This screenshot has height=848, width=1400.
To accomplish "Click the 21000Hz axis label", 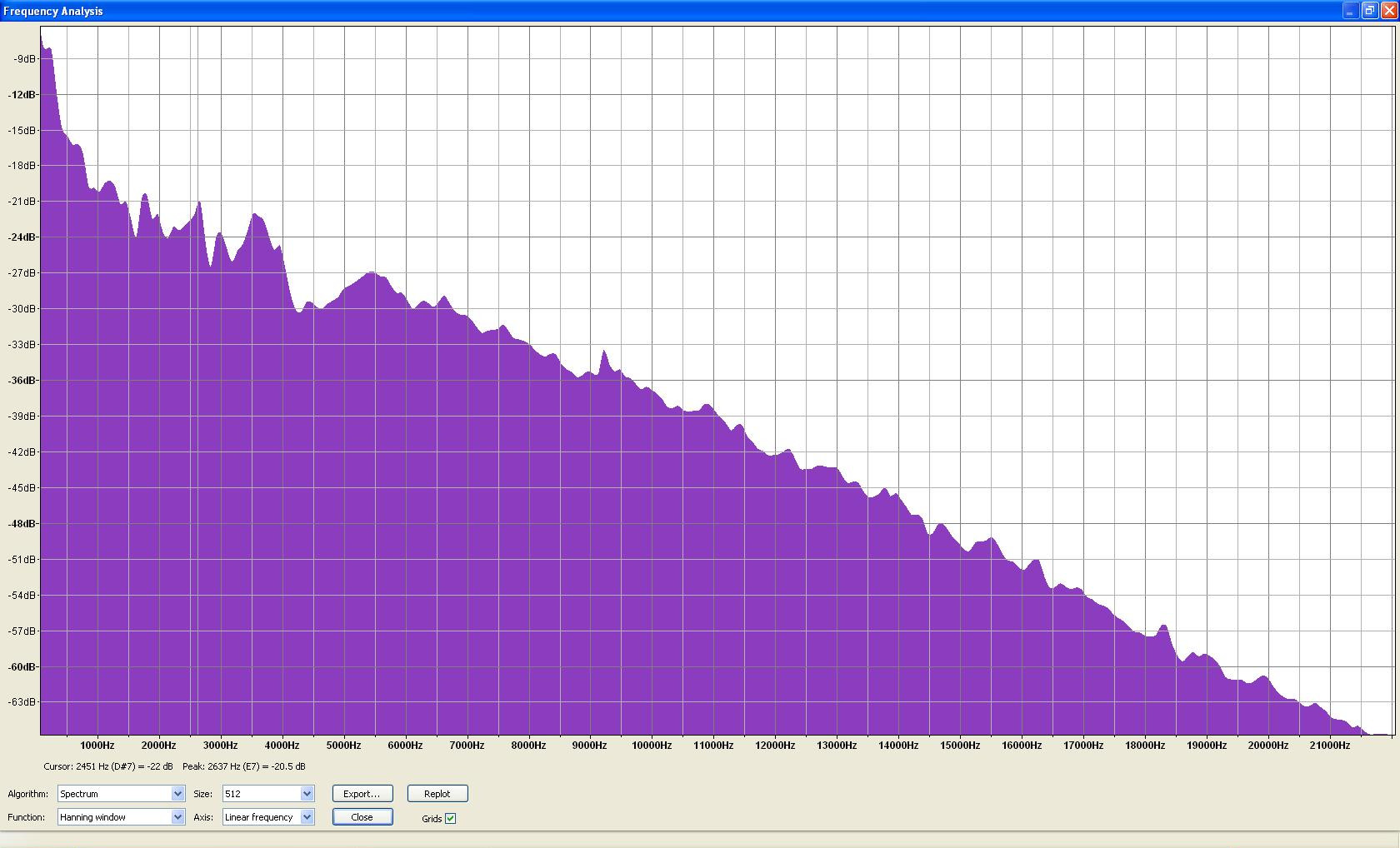I will click(x=1330, y=746).
